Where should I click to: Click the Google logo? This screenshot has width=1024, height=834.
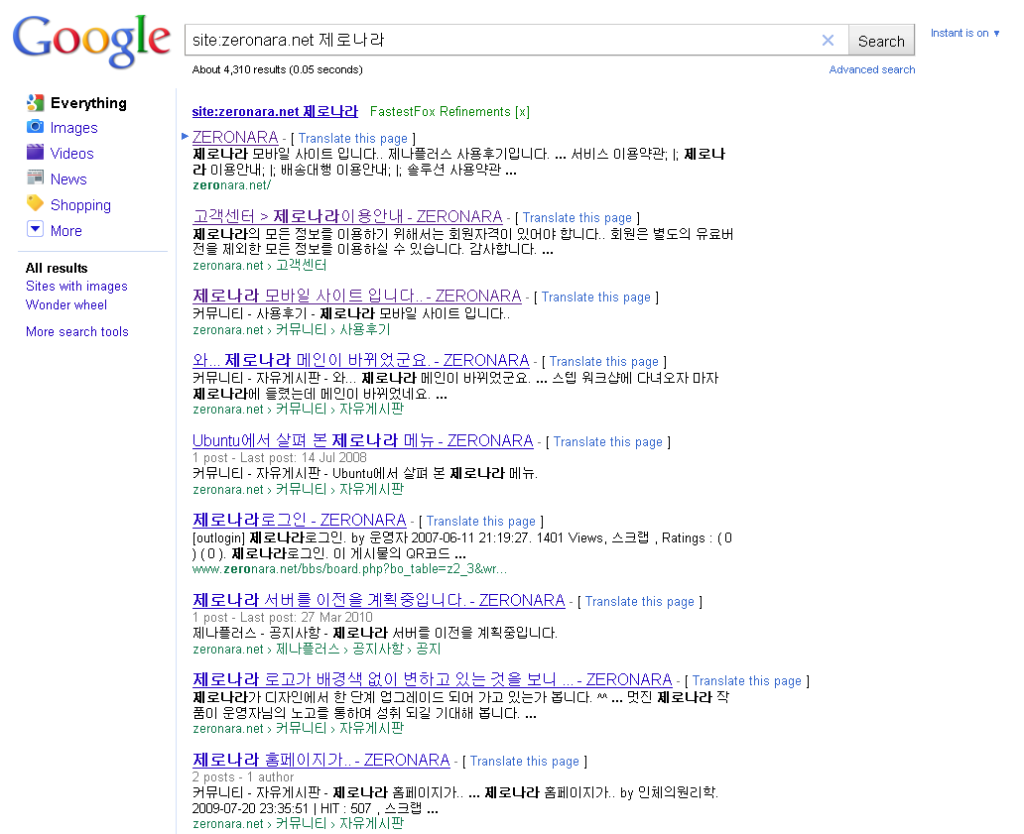click(x=91, y=42)
